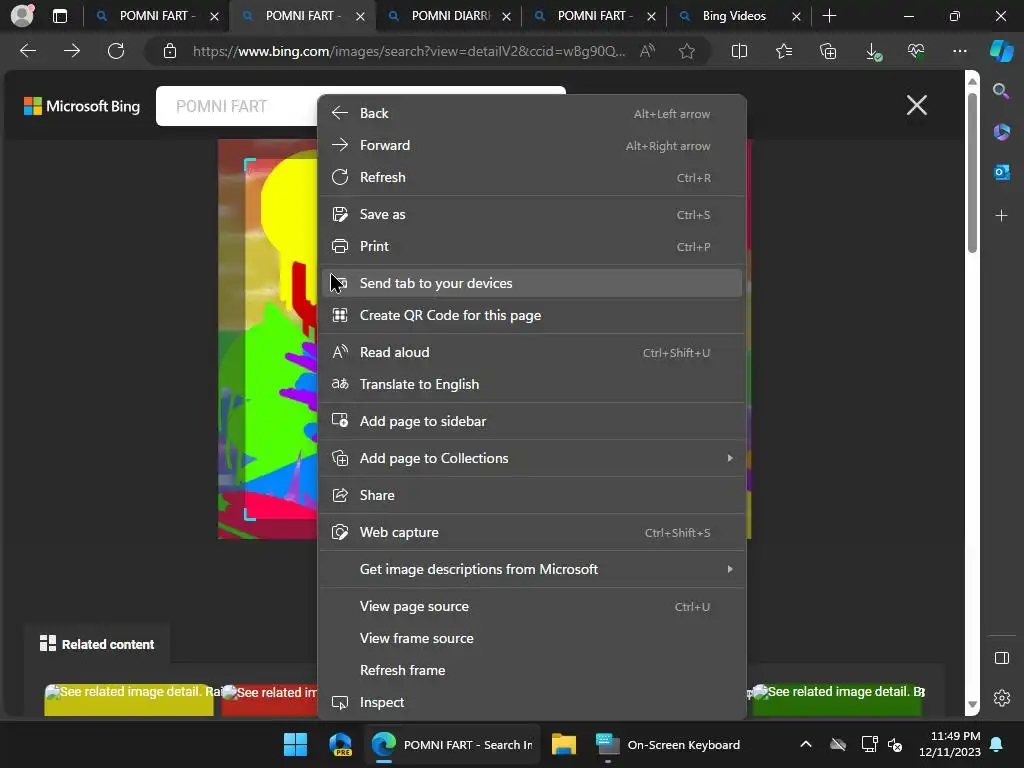1024x768 pixels.
Task: Select Refresh frame entry
Action: pyautogui.click(x=532, y=670)
